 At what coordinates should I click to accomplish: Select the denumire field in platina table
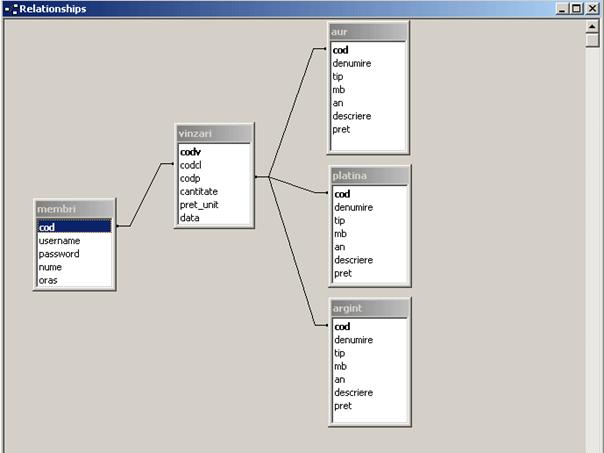353,207
